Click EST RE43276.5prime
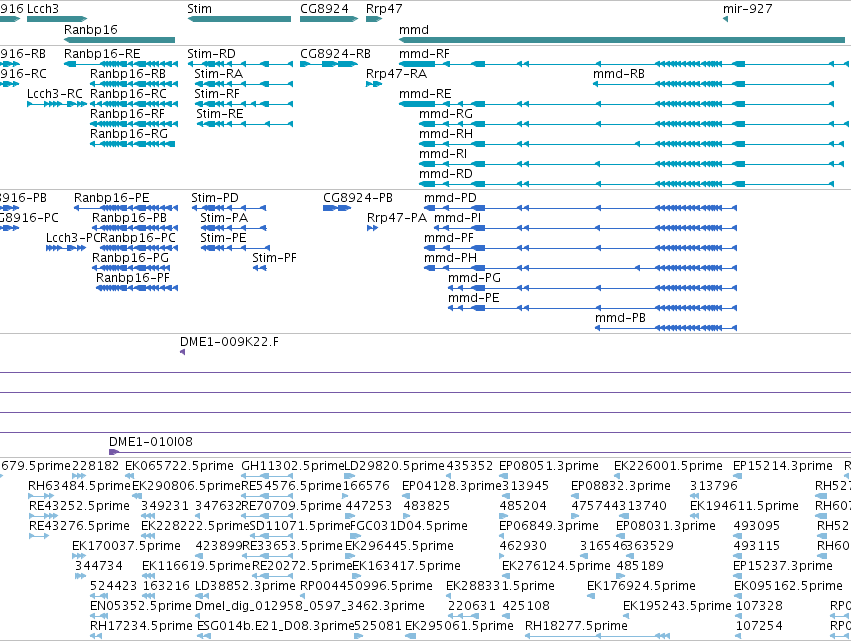This screenshot has width=851, height=641. tap(79, 526)
